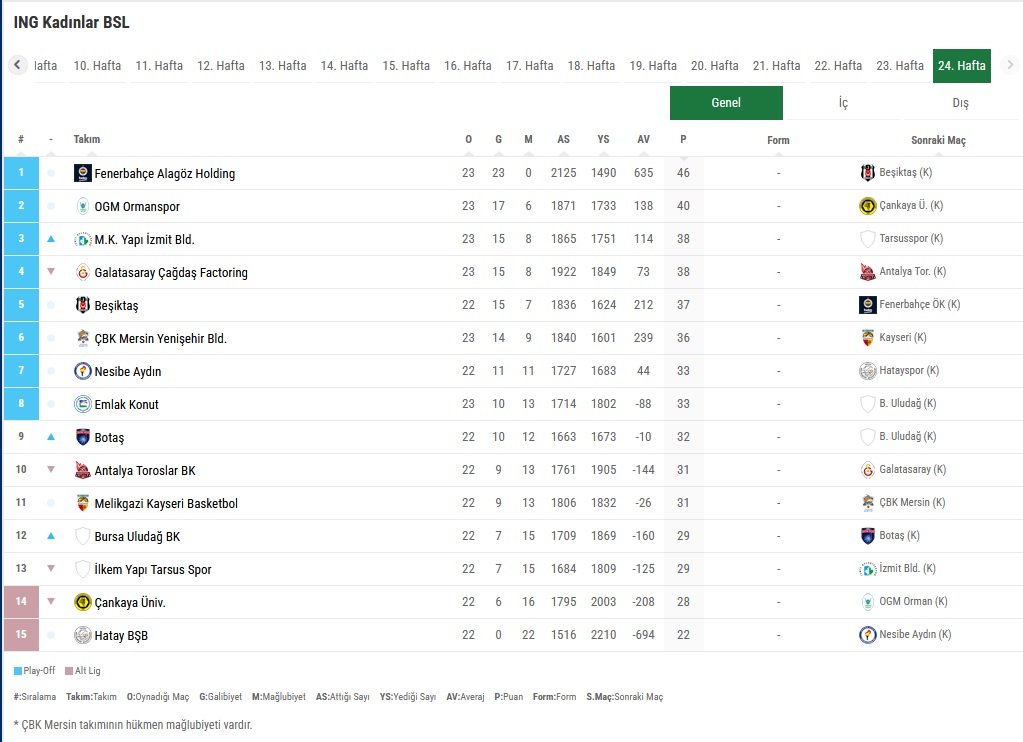The image size is (1023, 742).
Task: Sort by the P column header
Action: [x=683, y=140]
